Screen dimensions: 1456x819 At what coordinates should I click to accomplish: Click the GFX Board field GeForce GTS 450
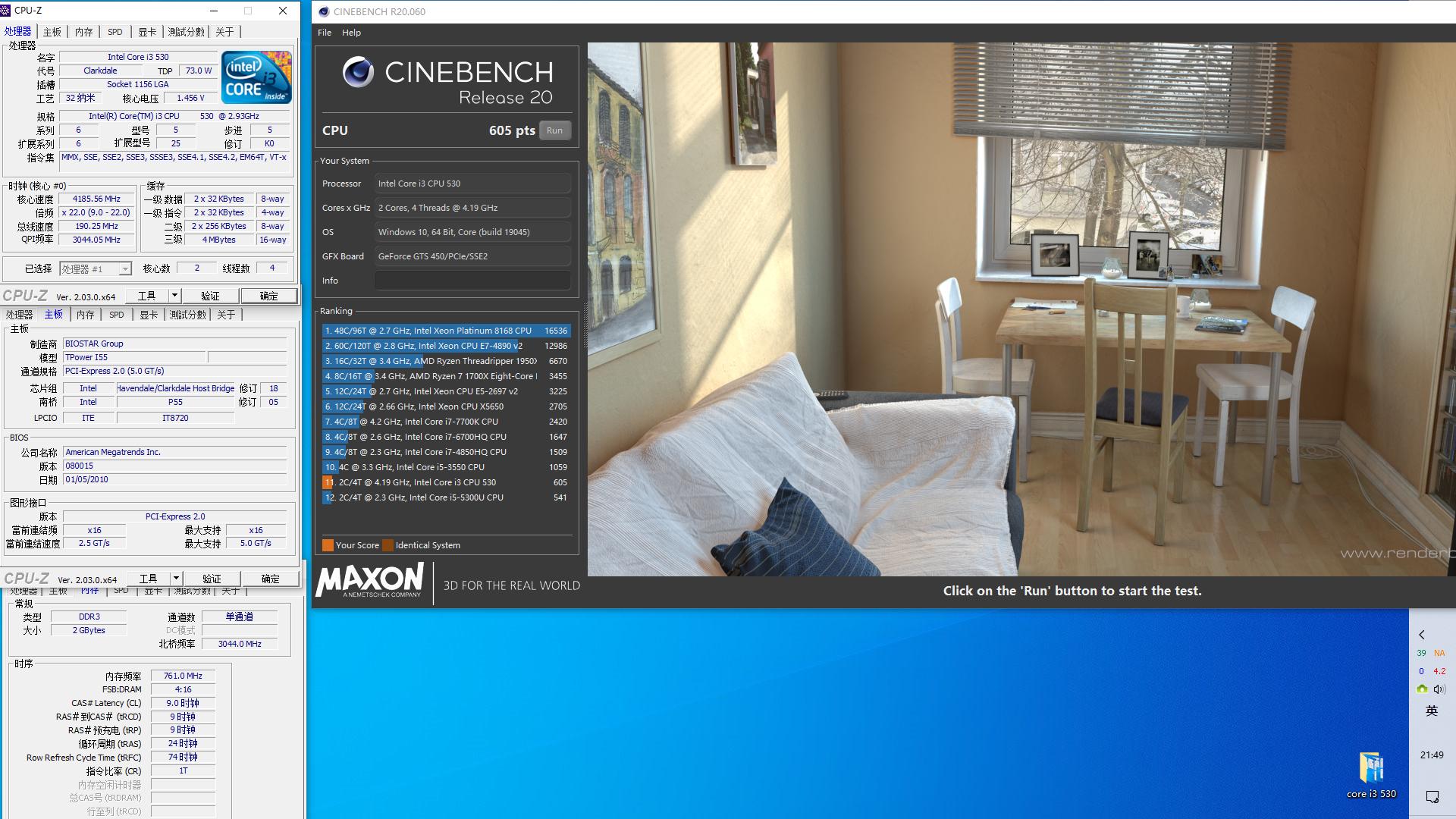click(472, 256)
